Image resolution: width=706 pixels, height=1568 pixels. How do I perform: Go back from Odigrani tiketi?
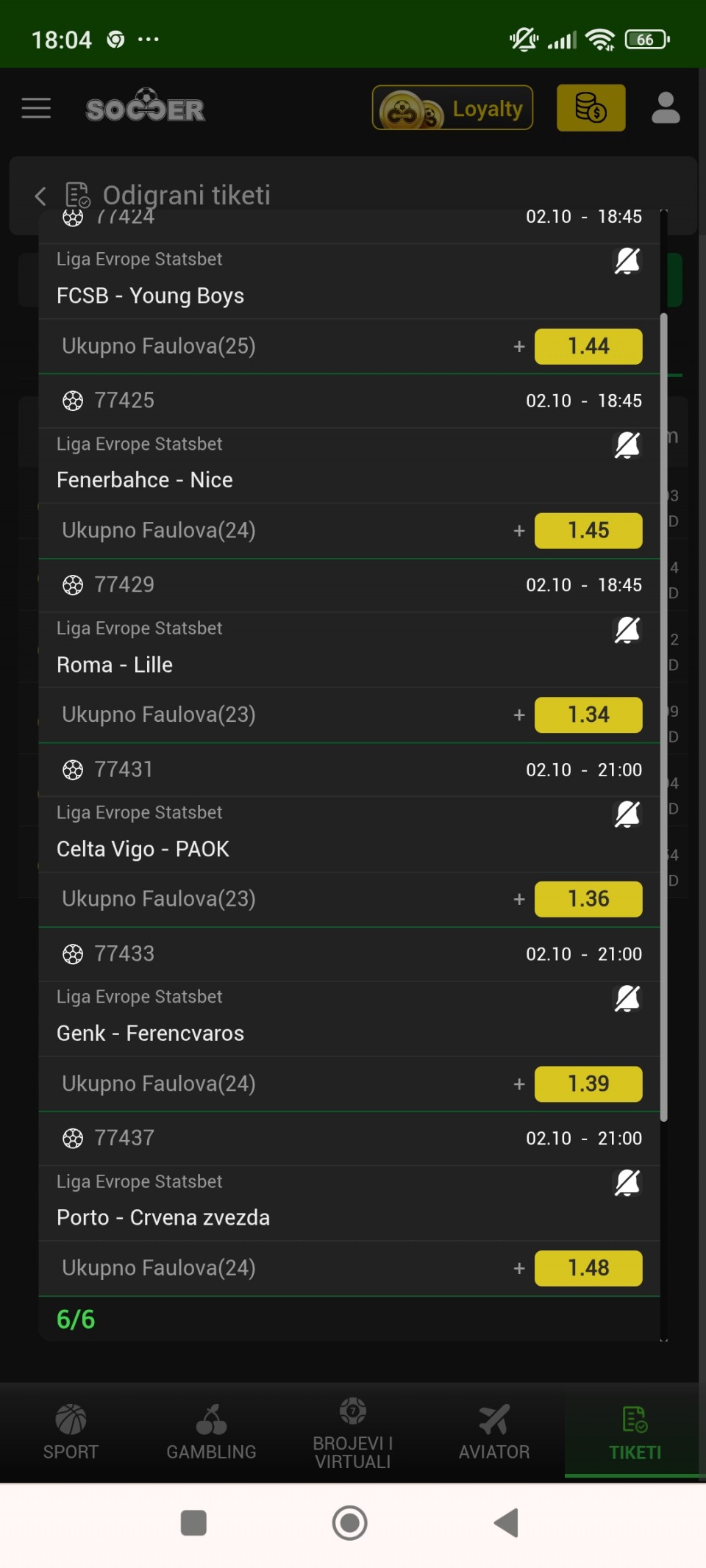40,196
